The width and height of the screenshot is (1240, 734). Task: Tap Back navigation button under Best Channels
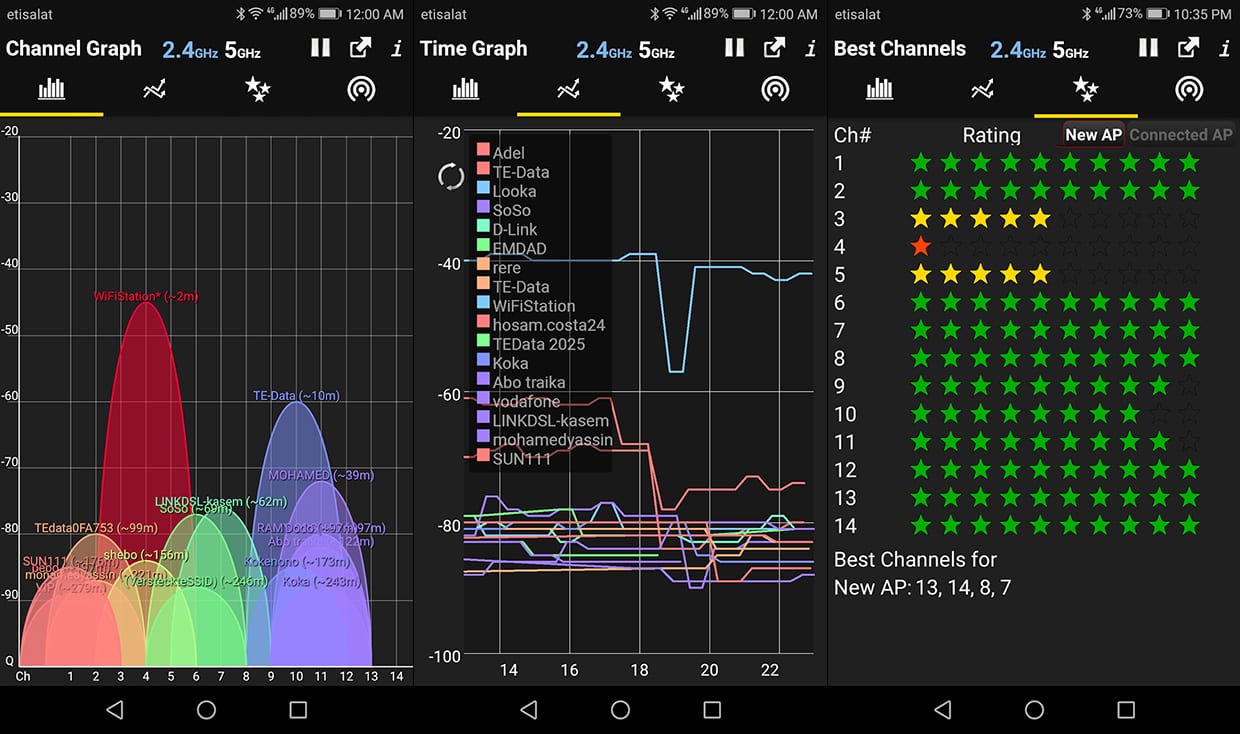tap(942, 710)
